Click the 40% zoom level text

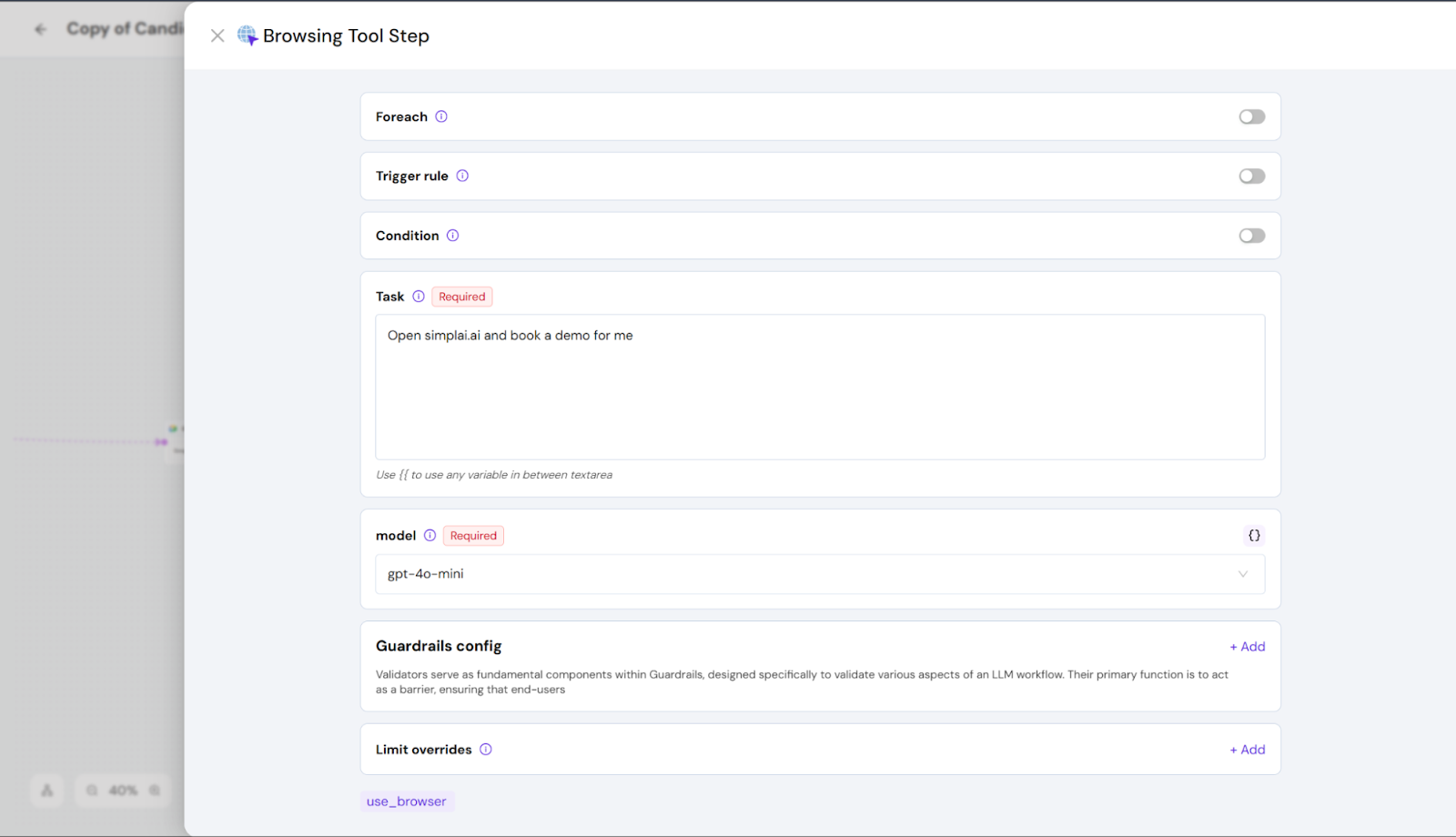(123, 791)
